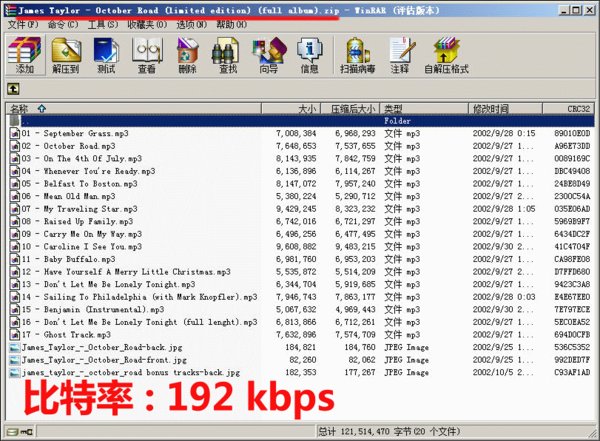The width and height of the screenshot is (600, 441).
Task: Click the Extract To (解压到) icon
Action: pyautogui.click(x=66, y=55)
